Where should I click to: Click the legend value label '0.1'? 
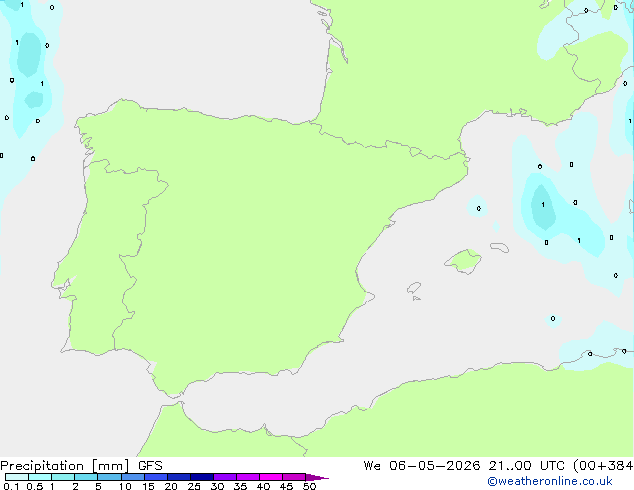[x=11, y=486]
